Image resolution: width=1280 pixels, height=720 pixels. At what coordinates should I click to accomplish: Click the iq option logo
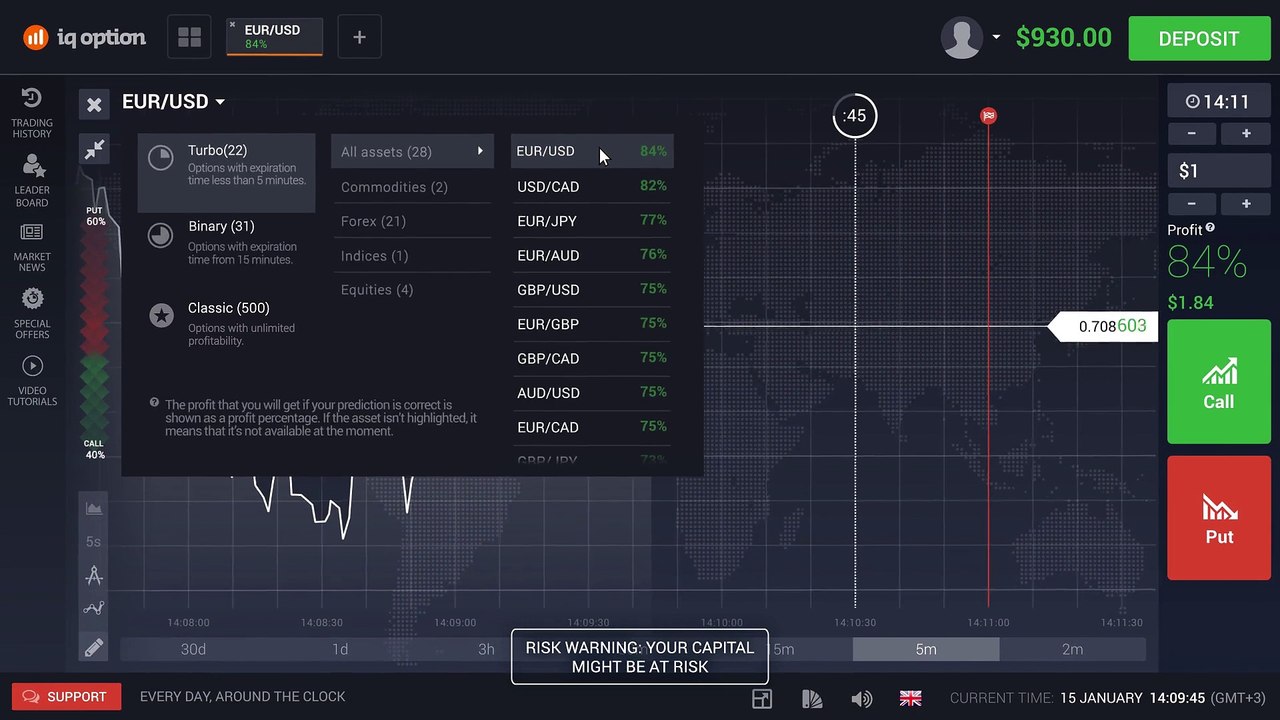(85, 38)
